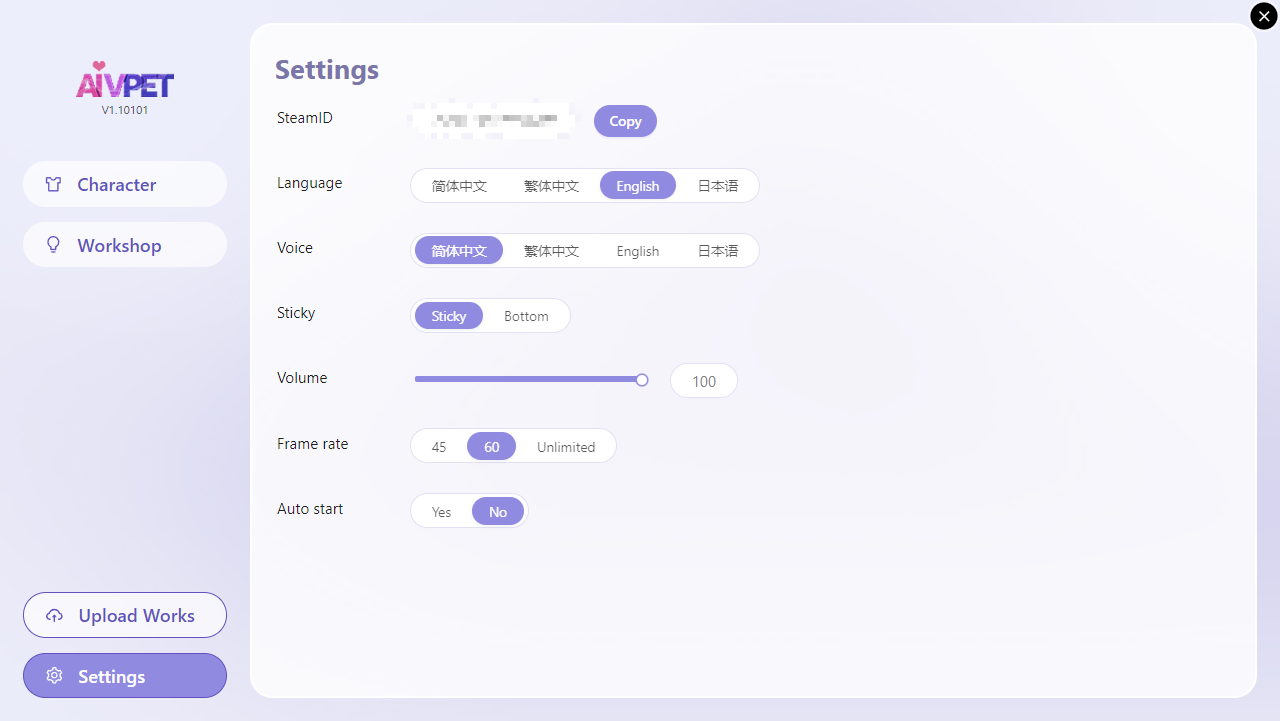This screenshot has width=1280, height=721.
Task: Click the Frame rate label
Action: 313,444
